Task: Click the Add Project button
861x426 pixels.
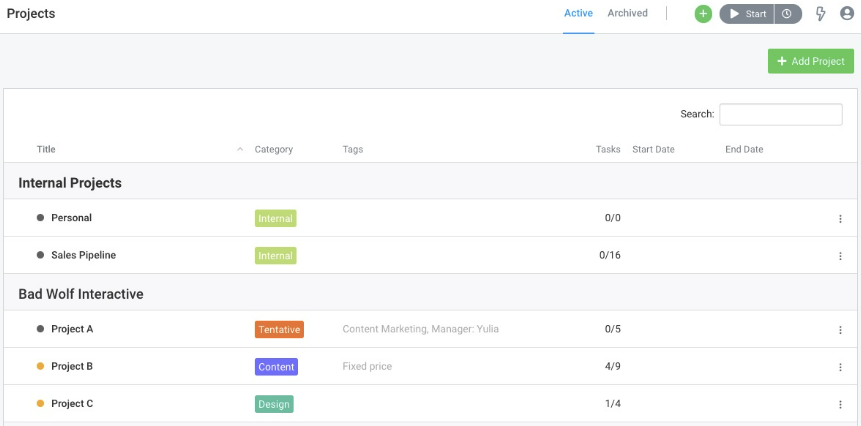Action: [x=810, y=61]
